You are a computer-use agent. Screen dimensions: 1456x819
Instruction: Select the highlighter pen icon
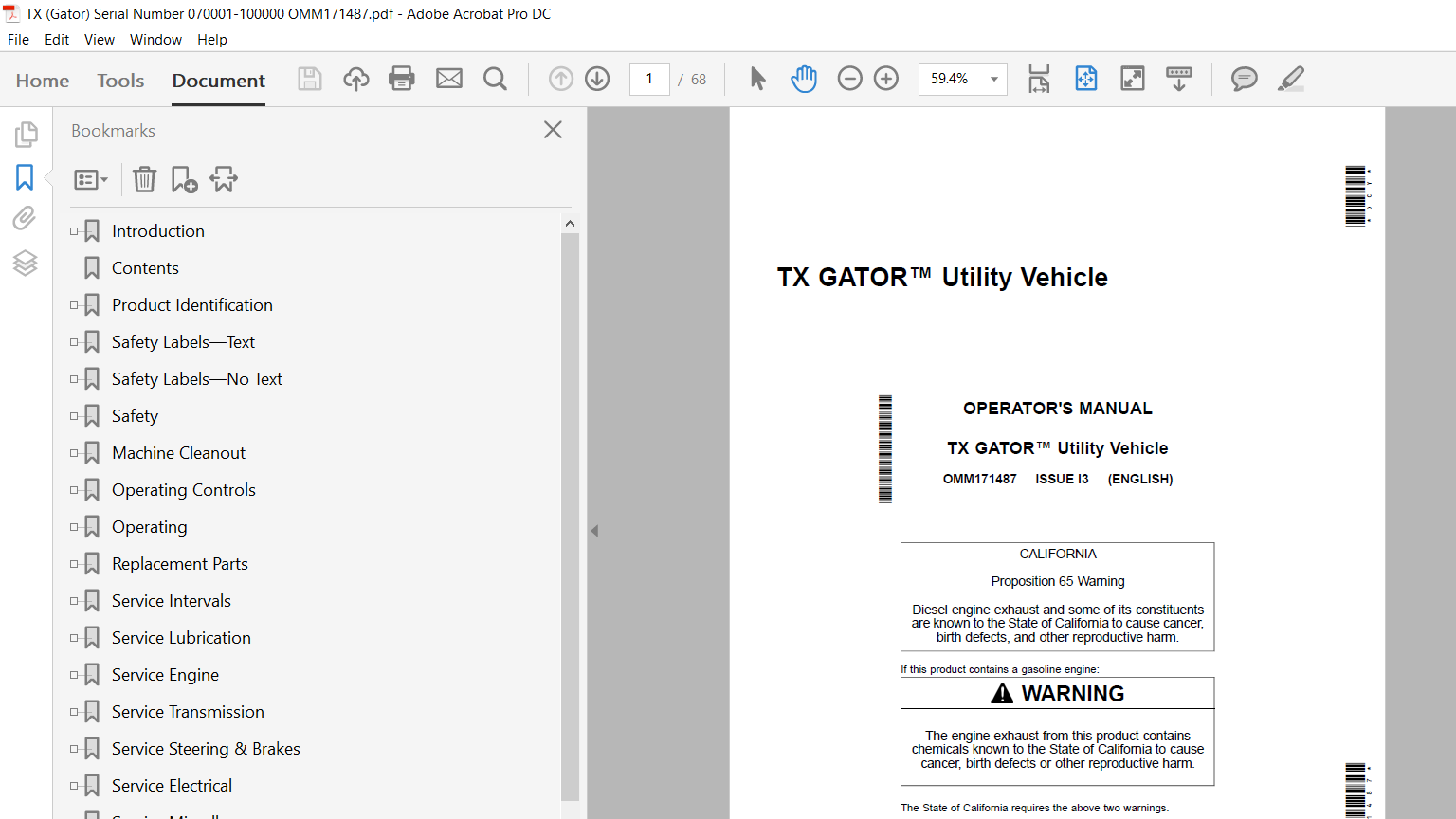point(1291,79)
